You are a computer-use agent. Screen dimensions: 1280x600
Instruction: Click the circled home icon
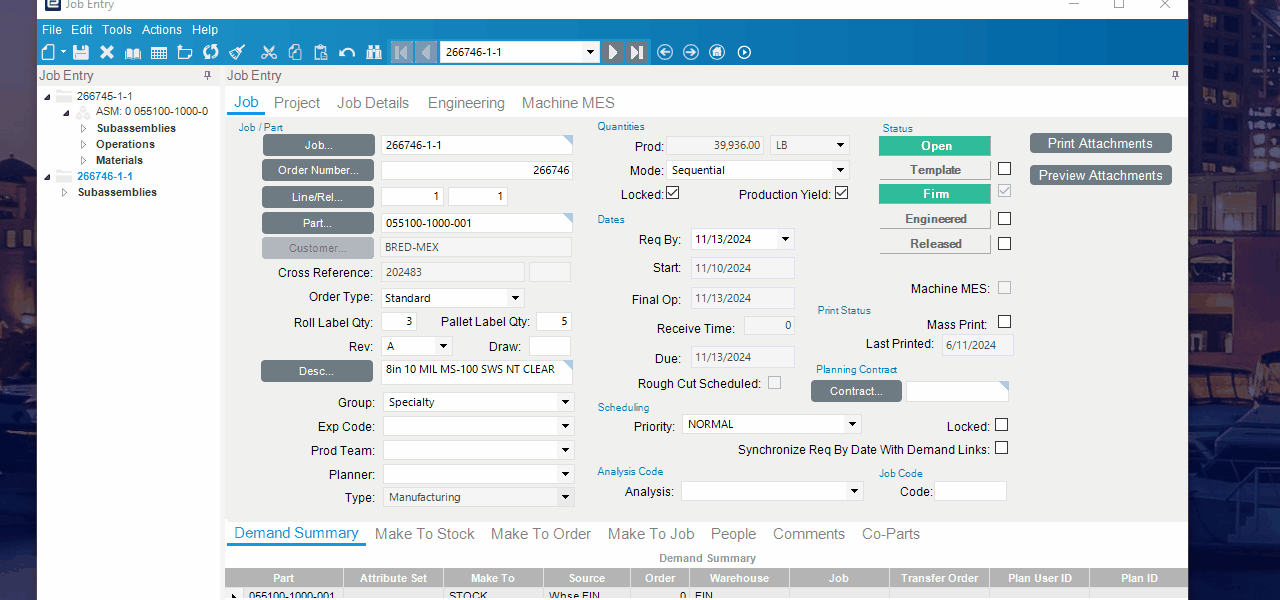click(x=717, y=52)
